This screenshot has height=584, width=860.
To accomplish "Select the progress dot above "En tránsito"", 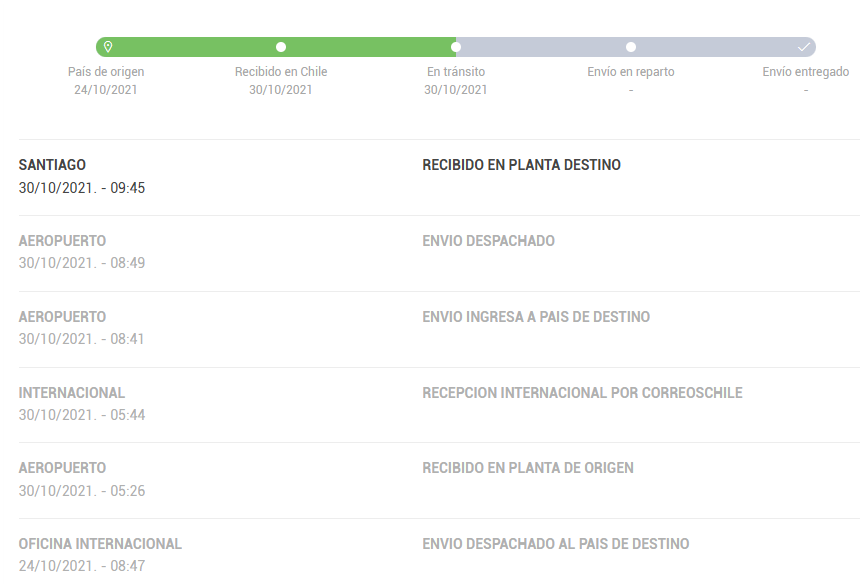I will (456, 47).
